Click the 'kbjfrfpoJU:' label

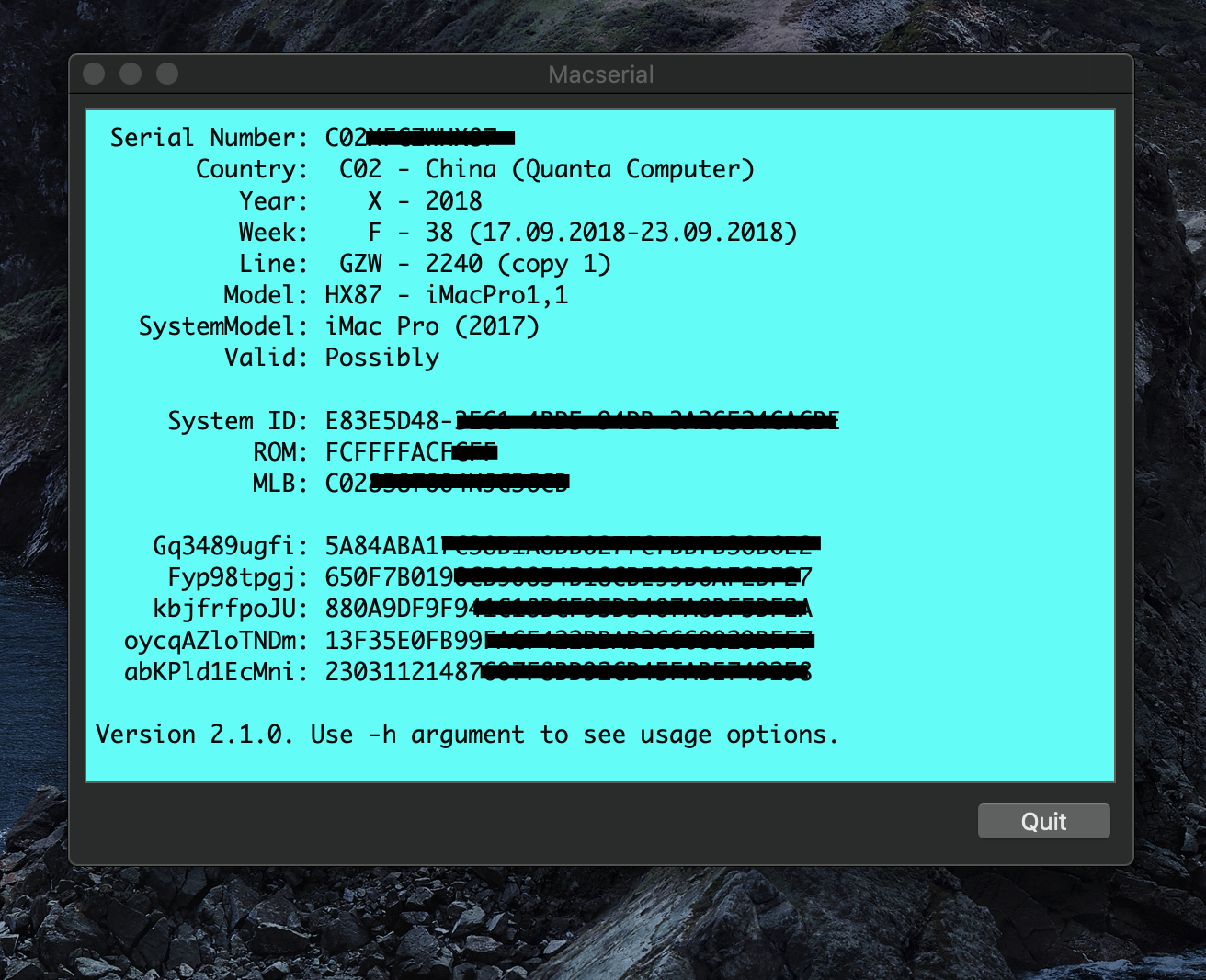(231, 610)
